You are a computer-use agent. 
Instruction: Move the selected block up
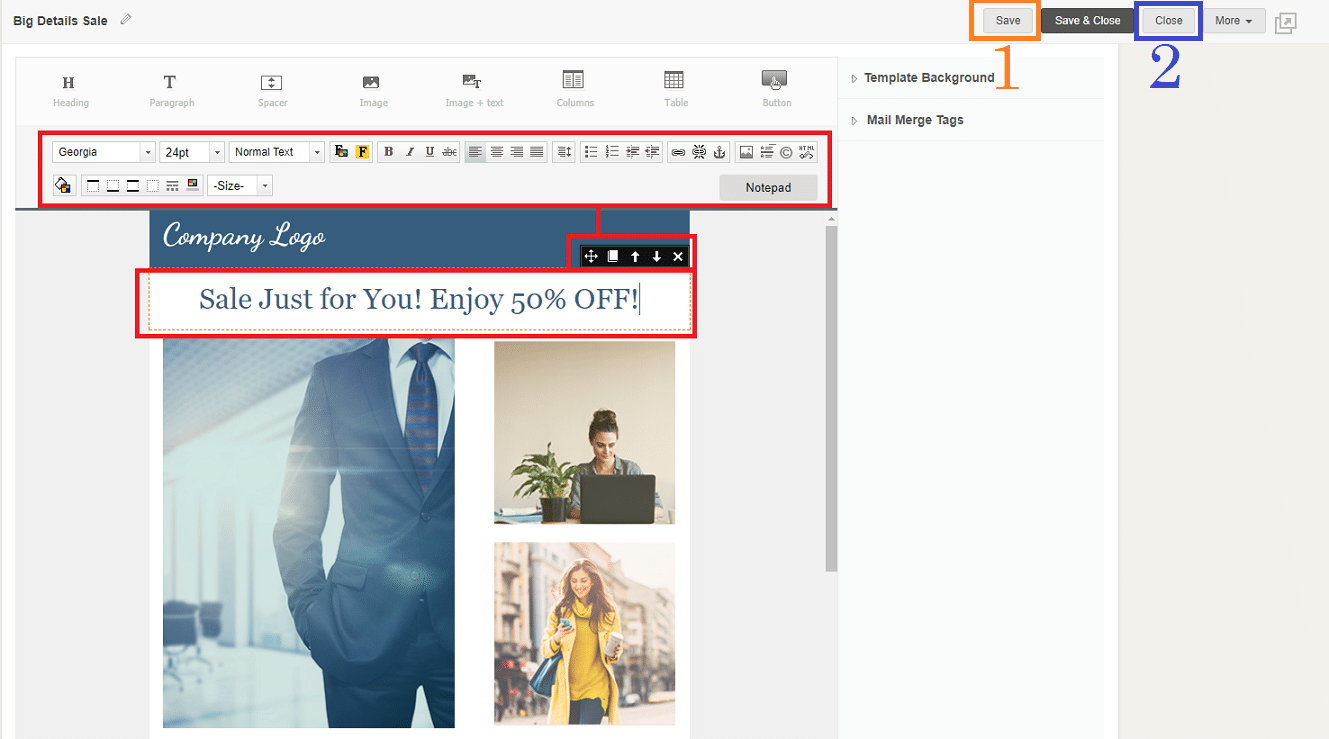click(x=635, y=257)
